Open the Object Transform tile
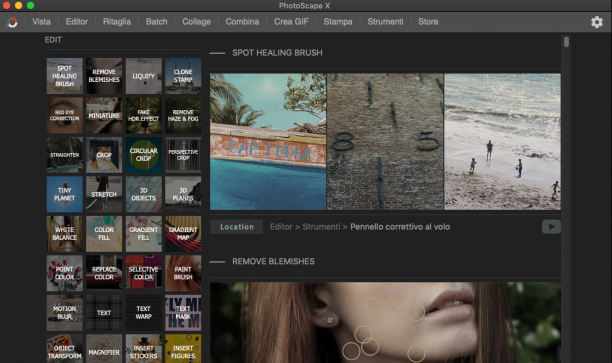Viewport: 612px width, 363px height. pyautogui.click(x=65, y=349)
